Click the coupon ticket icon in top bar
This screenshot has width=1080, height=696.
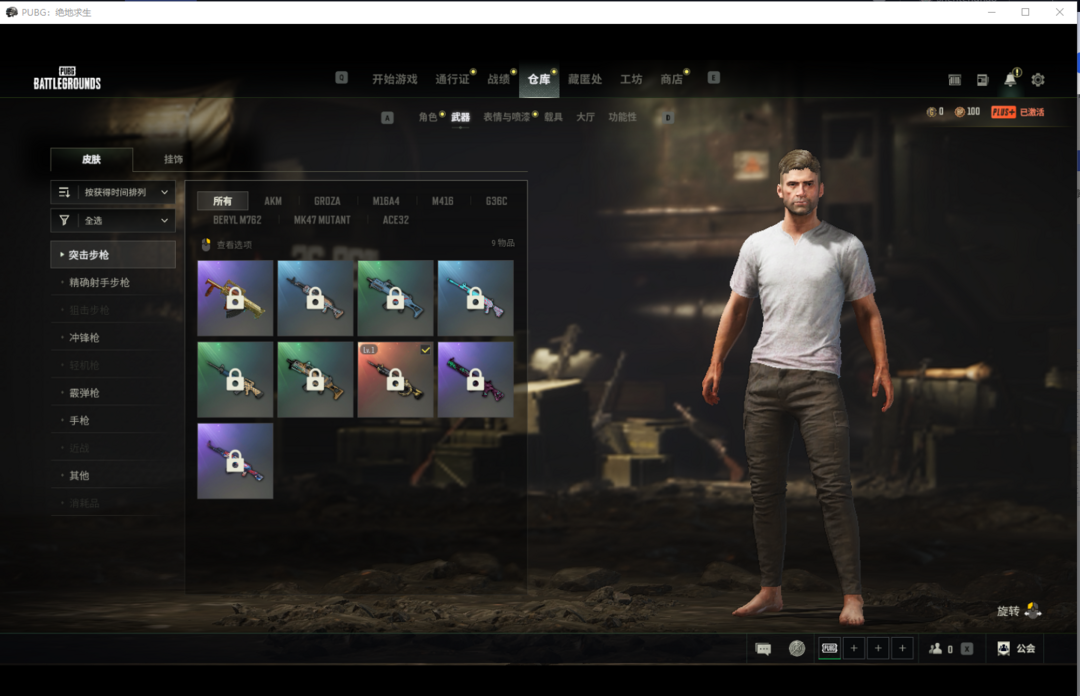point(954,80)
